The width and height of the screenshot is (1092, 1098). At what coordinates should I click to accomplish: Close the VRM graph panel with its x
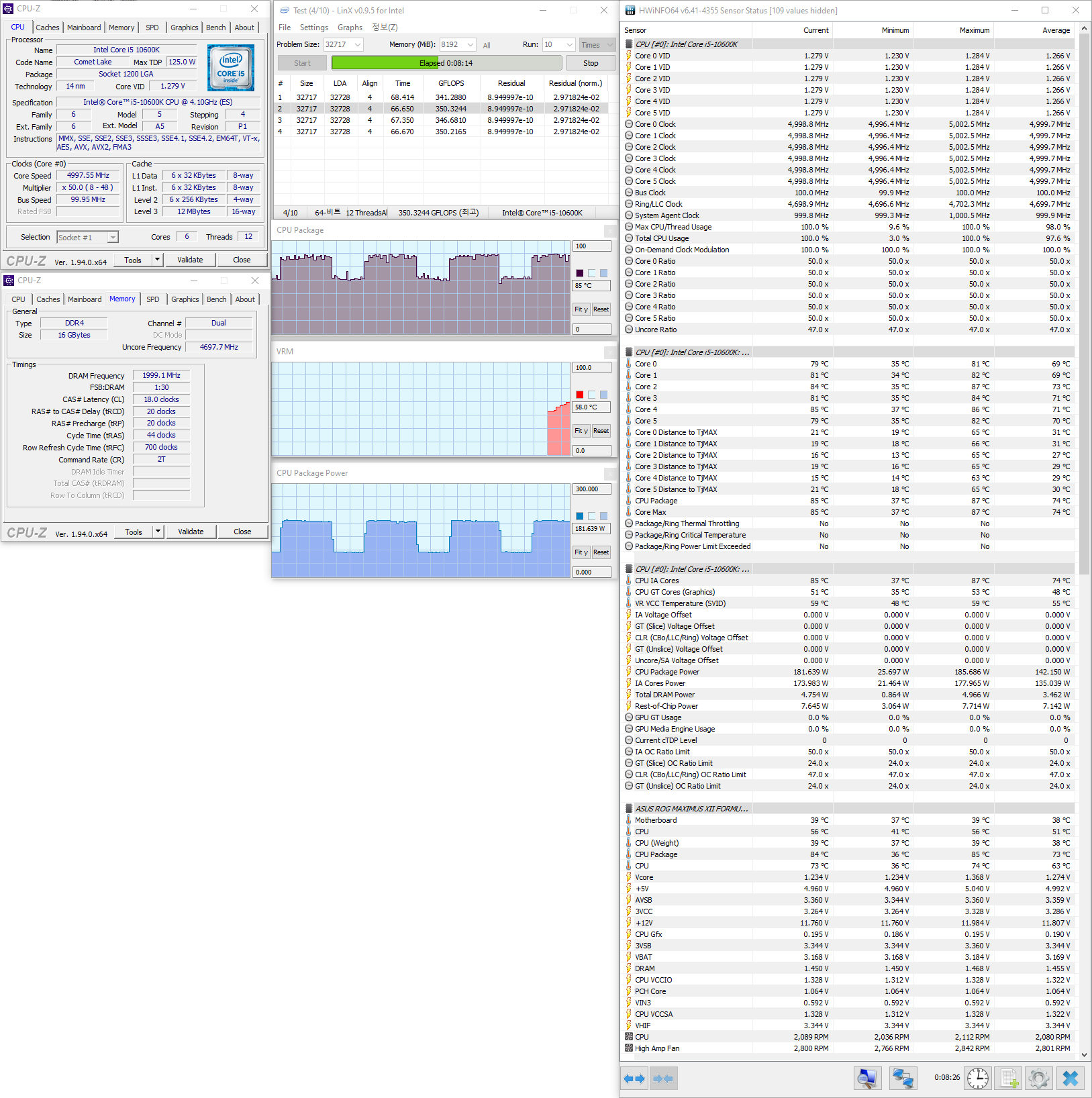pos(610,352)
